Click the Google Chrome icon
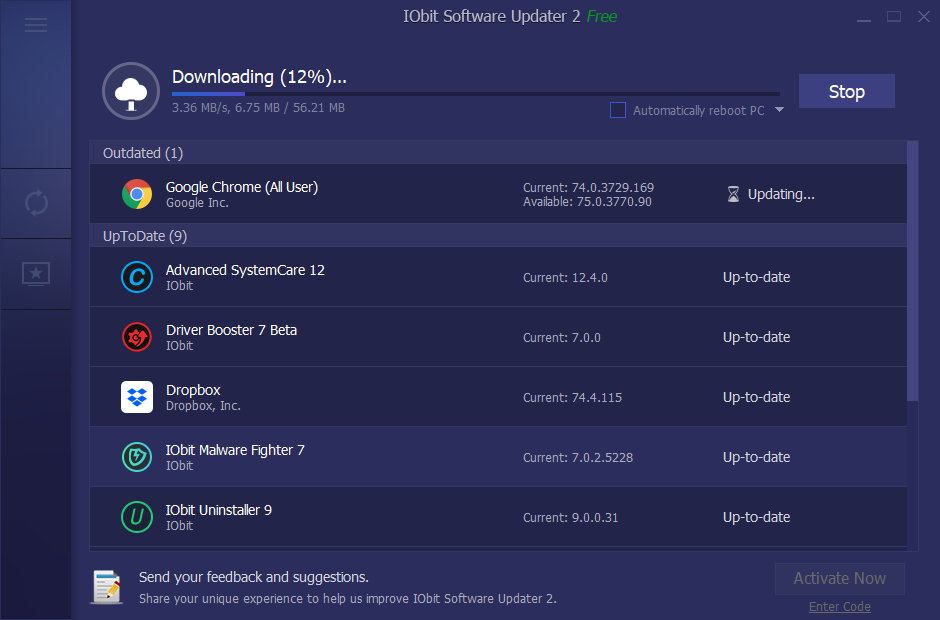 137,194
